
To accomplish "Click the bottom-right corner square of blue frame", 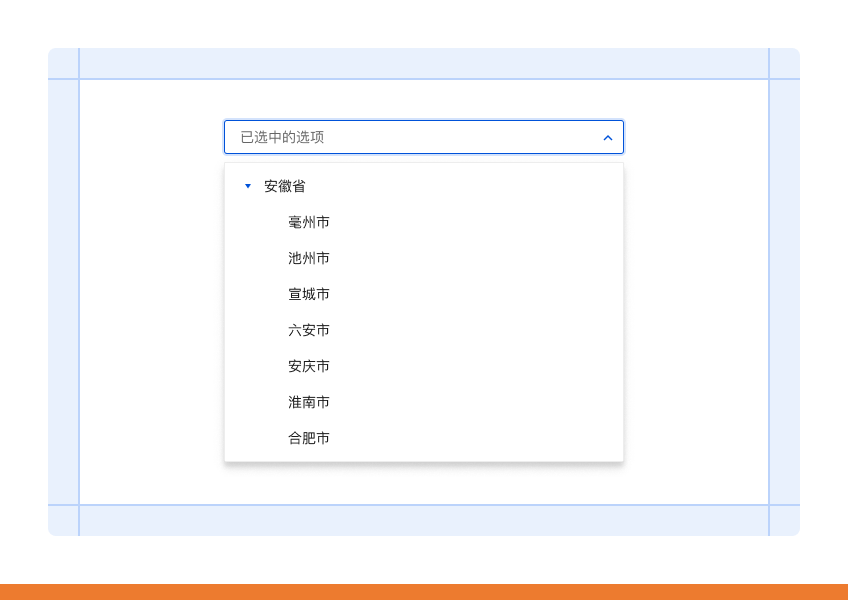I will [785, 521].
